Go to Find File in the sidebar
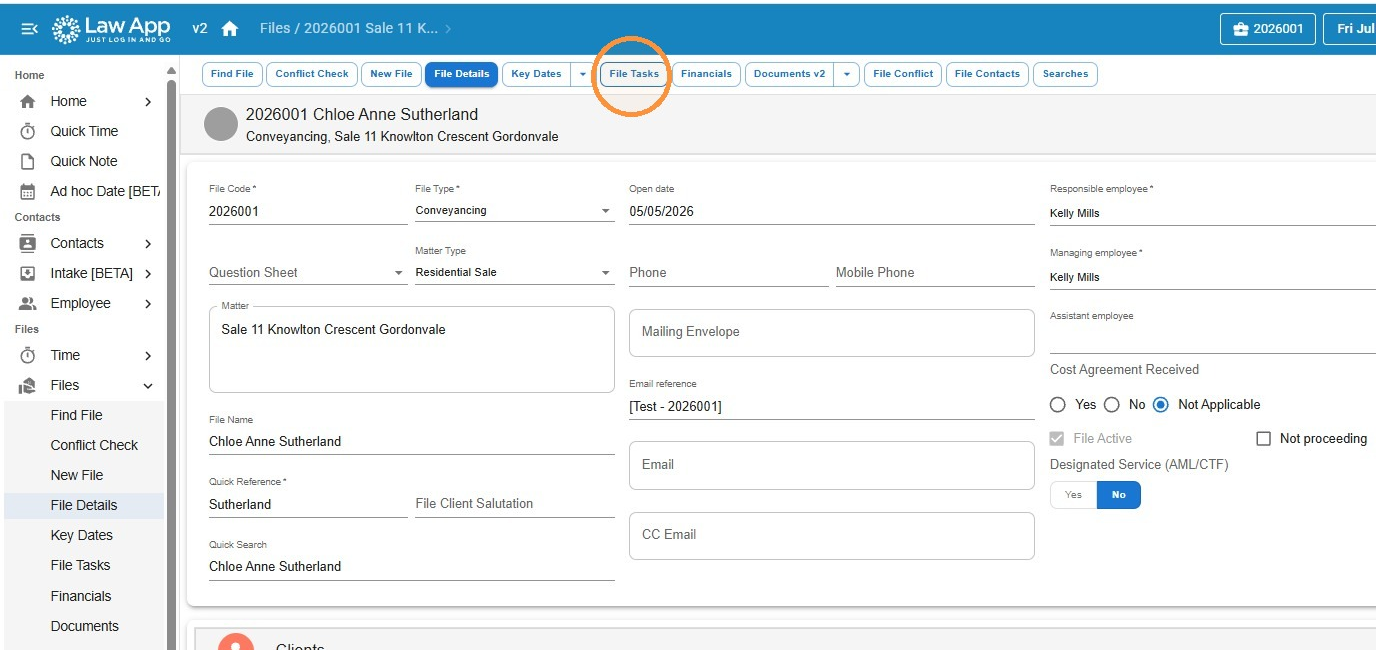Screen dimensions: 1376x650 point(84,415)
